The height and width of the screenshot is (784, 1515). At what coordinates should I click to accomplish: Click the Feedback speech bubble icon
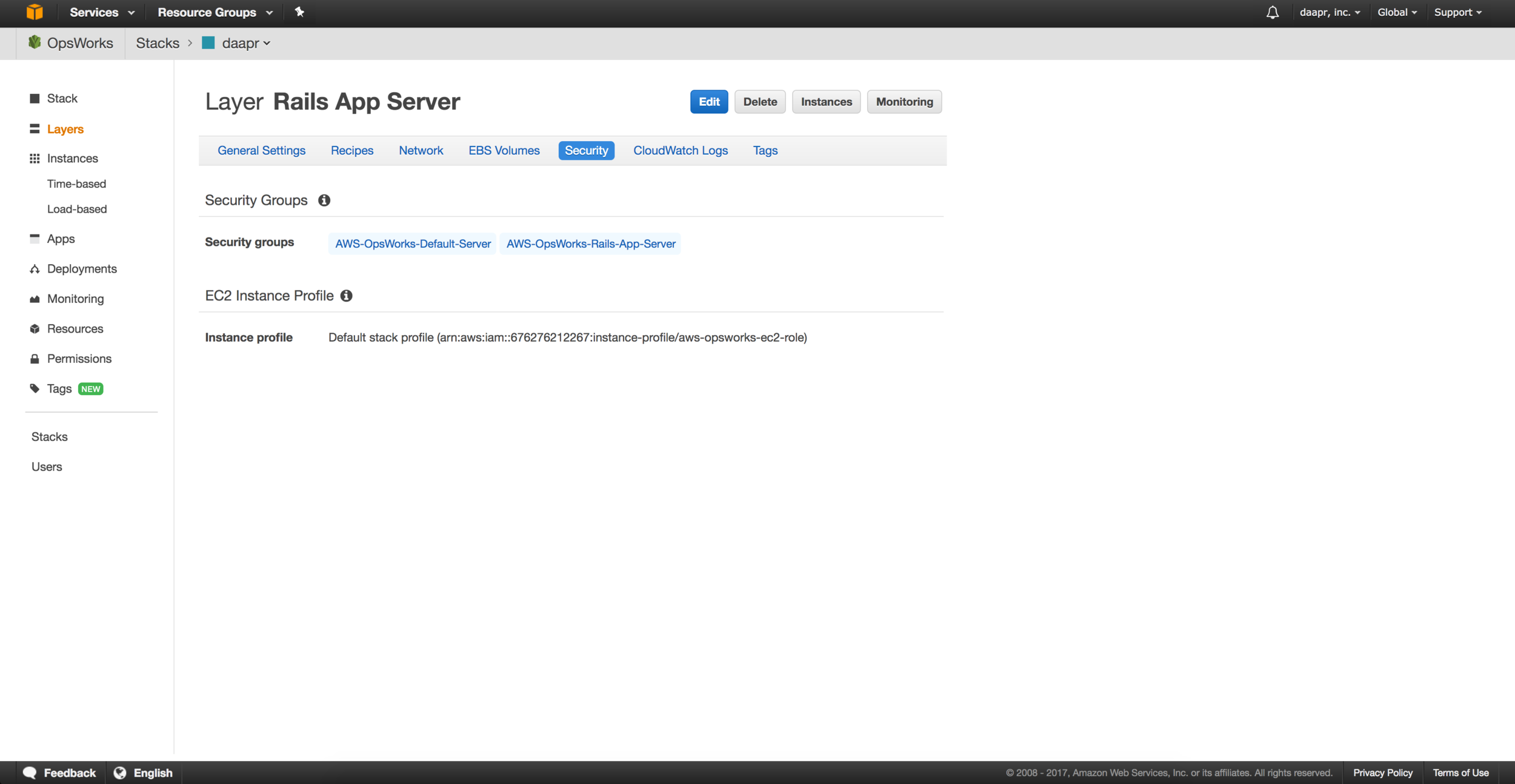30,772
